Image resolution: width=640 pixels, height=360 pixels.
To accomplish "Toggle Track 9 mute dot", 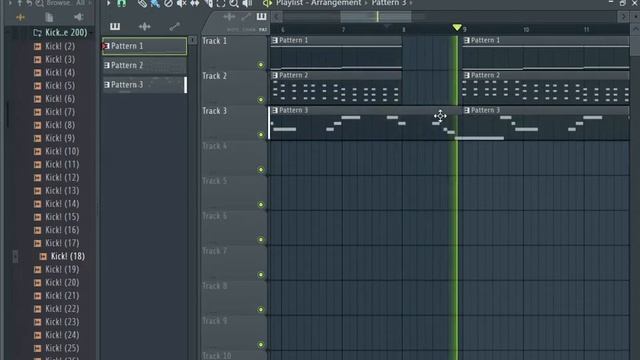I will point(261,344).
